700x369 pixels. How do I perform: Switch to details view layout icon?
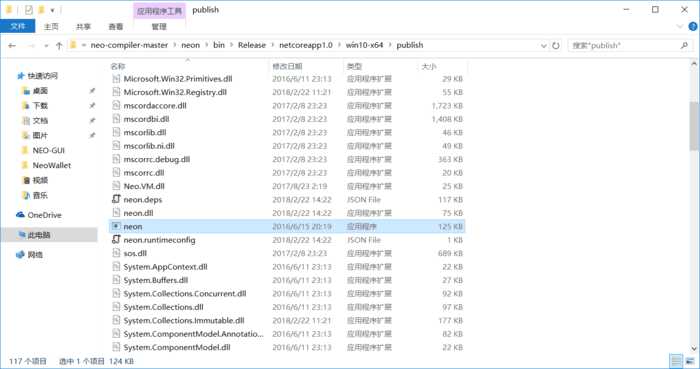coord(676,361)
